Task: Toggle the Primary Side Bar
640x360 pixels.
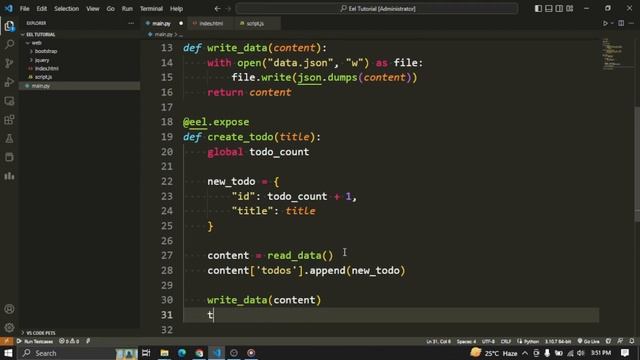Action: (x=538, y=9)
